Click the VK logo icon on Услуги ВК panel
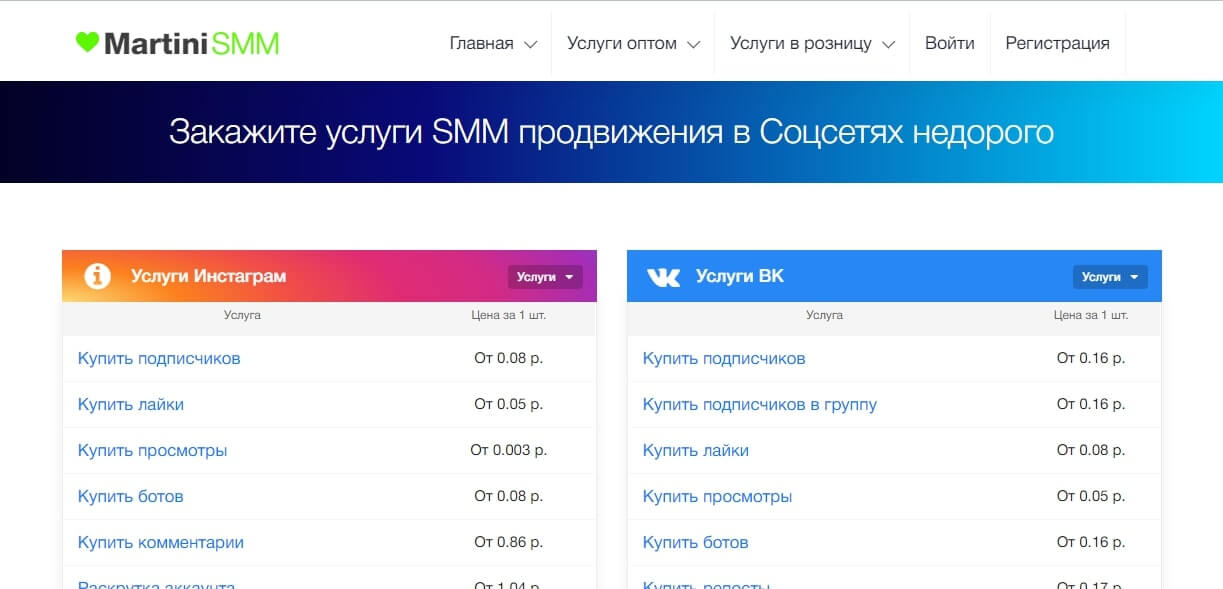The image size is (1223, 589). [662, 276]
